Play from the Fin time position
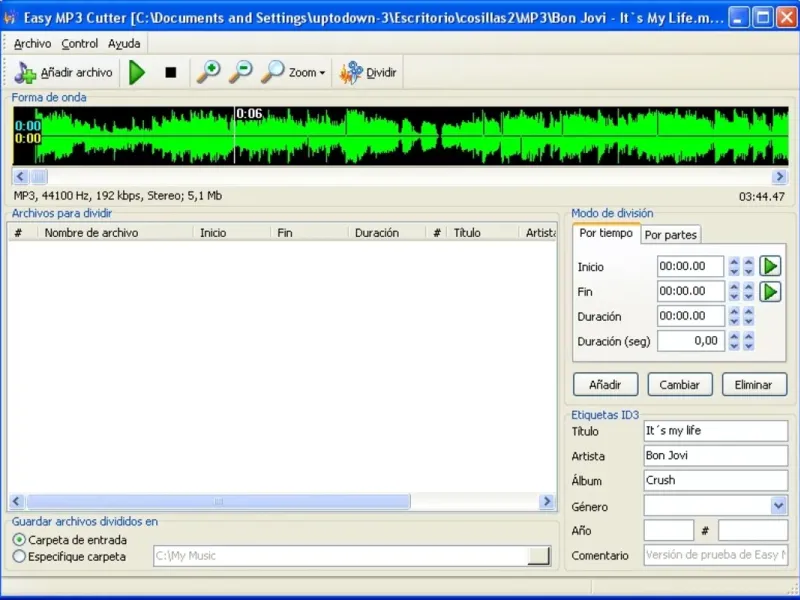The width and height of the screenshot is (800, 600). click(770, 291)
